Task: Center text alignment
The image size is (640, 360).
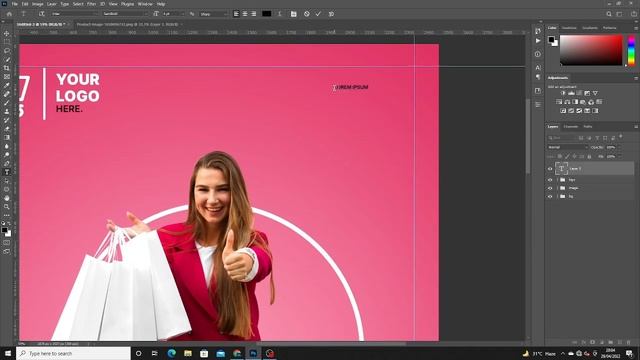Action: click(x=245, y=14)
